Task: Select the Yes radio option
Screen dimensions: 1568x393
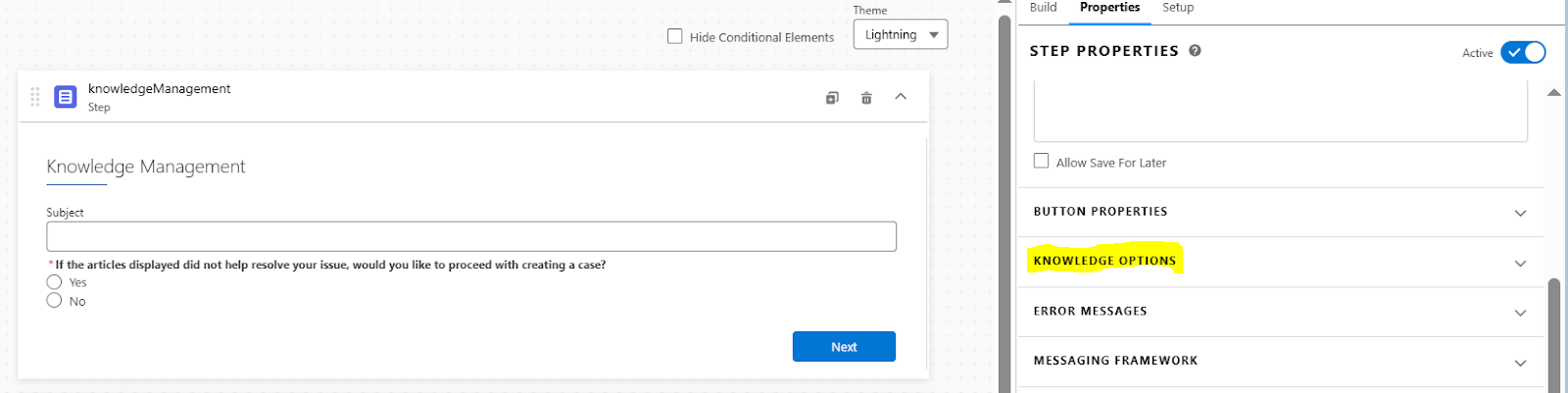Action: [55, 282]
